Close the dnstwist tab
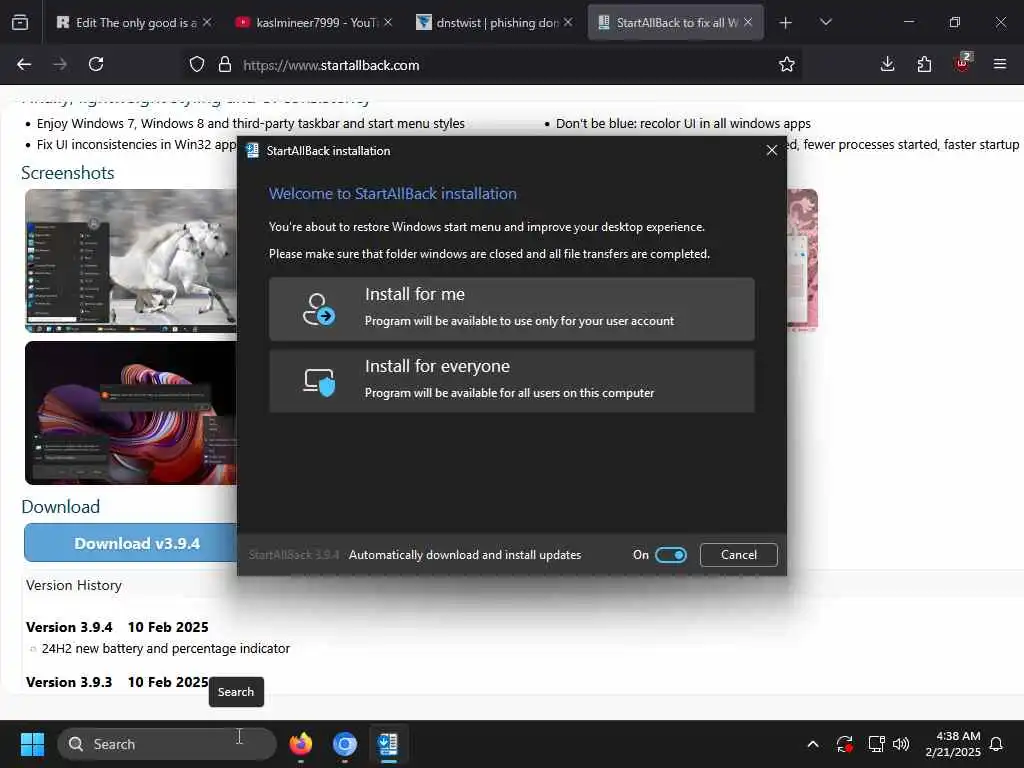The height and width of the screenshot is (768, 1024). pos(568,23)
